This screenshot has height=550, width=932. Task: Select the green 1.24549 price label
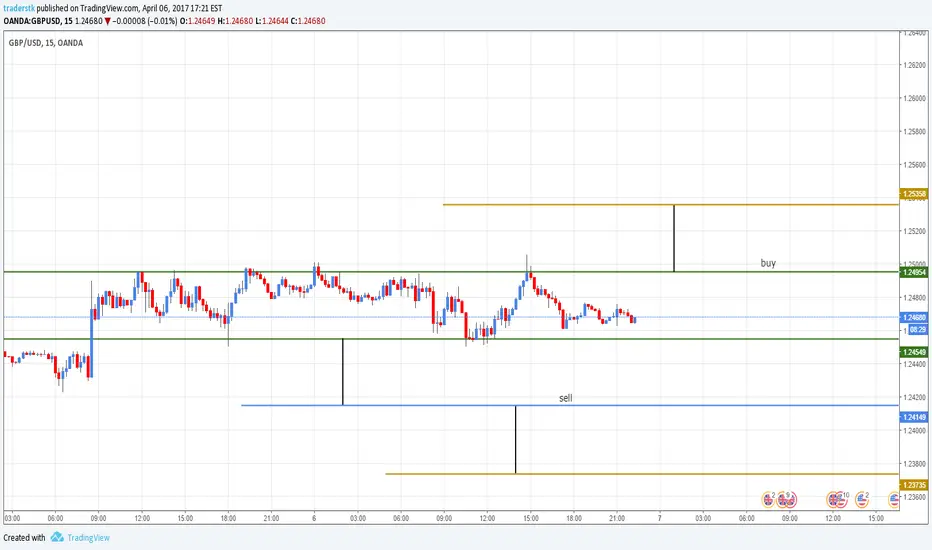tap(915, 352)
